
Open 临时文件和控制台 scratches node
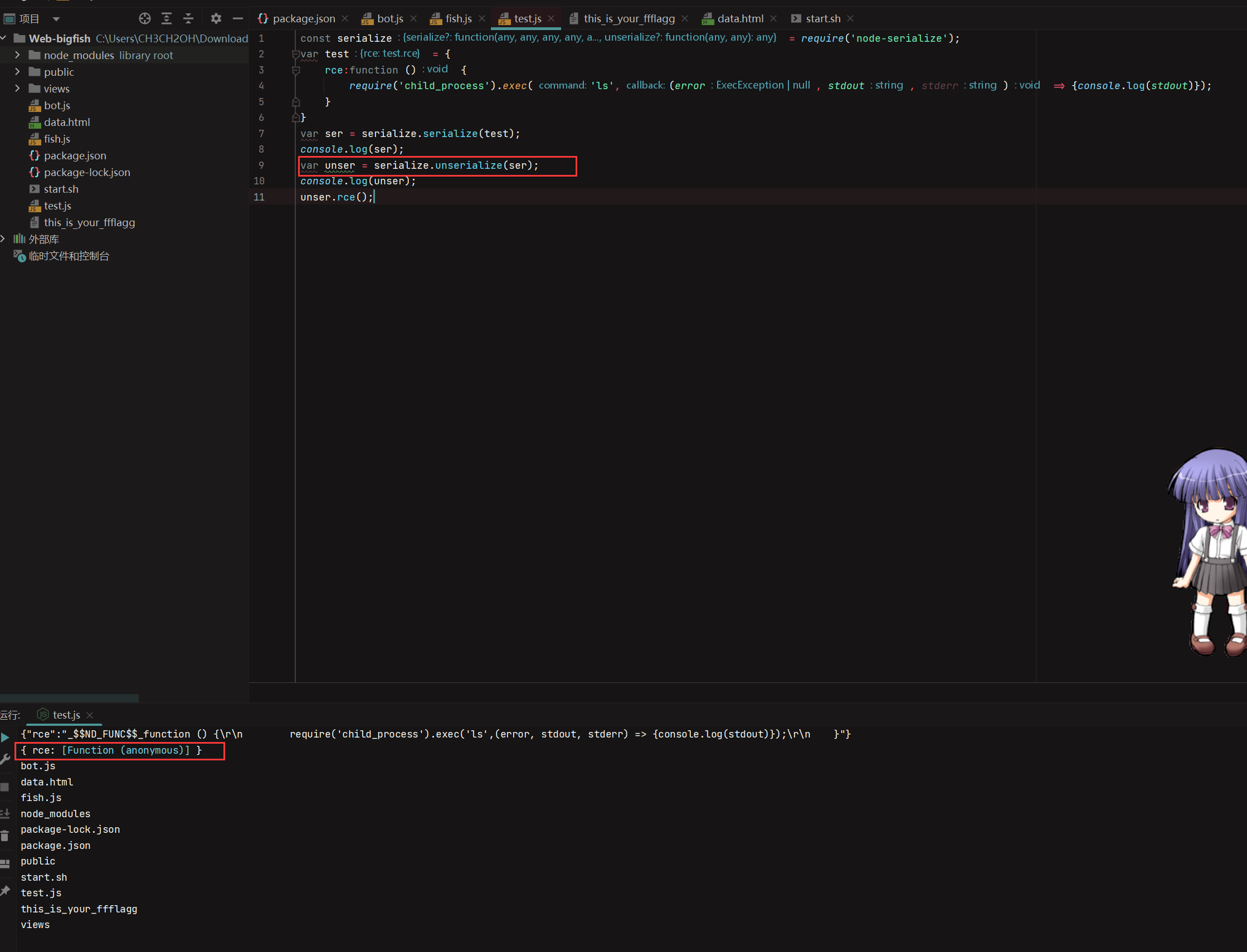(x=69, y=256)
